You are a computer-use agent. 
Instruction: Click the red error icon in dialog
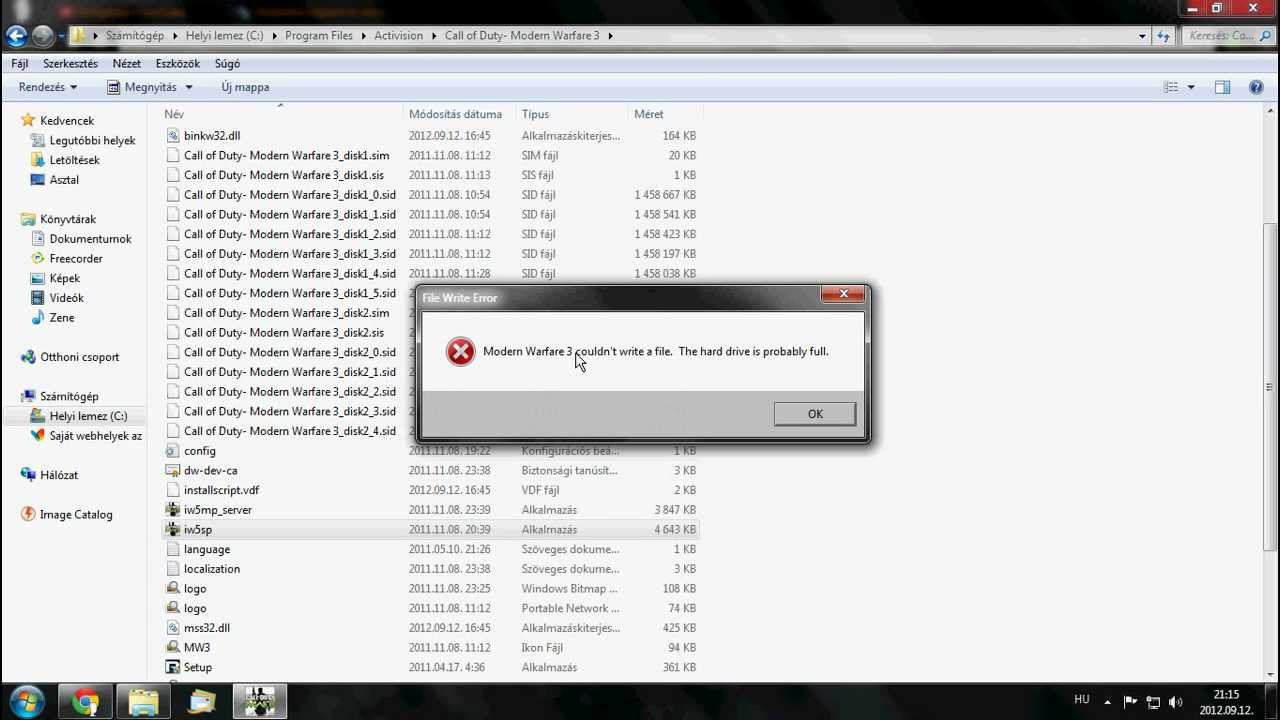pos(460,351)
